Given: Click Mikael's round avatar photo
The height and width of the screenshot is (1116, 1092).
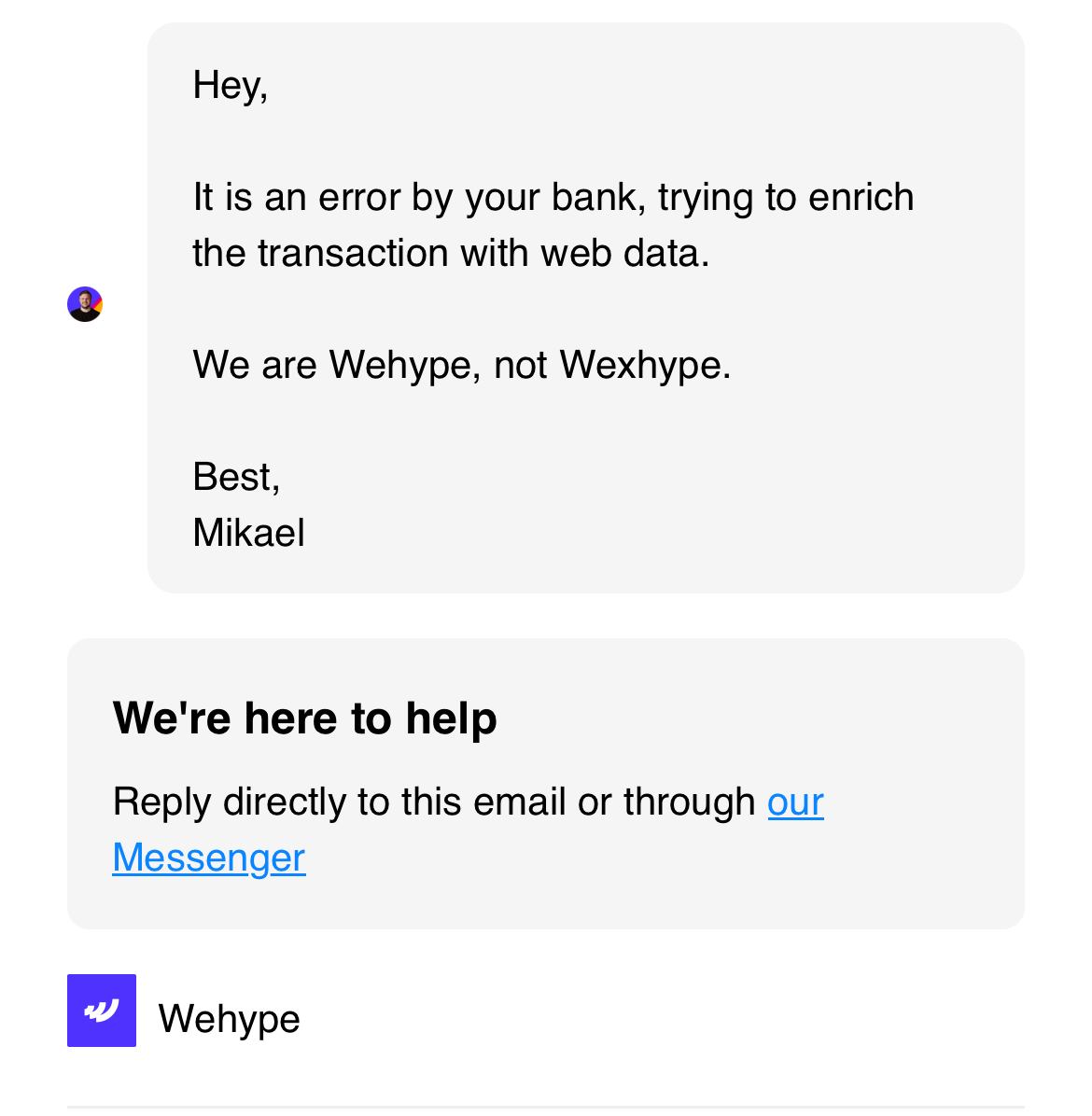Looking at the screenshot, I should click(85, 304).
